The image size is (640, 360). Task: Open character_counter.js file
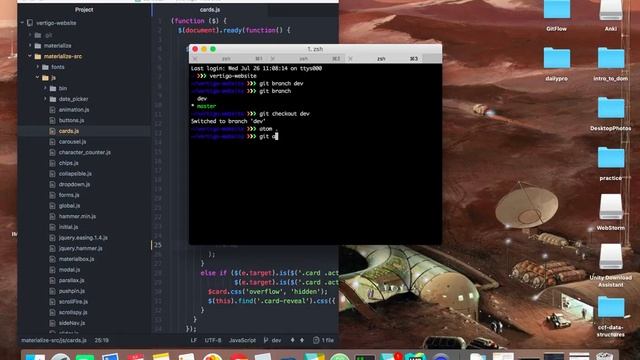[84, 152]
